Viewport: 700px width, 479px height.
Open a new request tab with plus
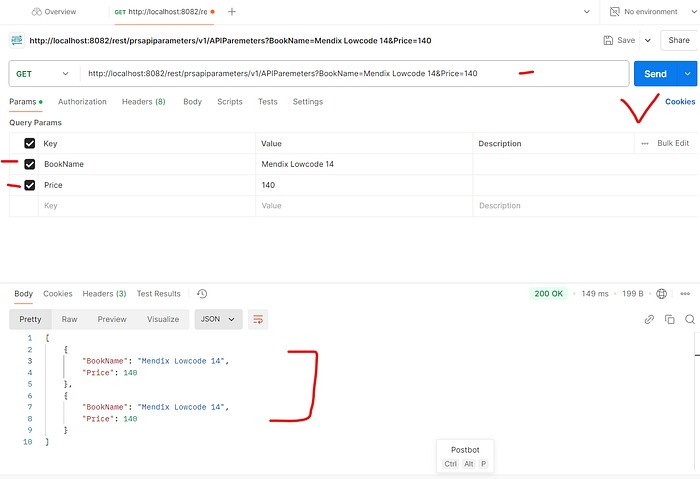232,12
